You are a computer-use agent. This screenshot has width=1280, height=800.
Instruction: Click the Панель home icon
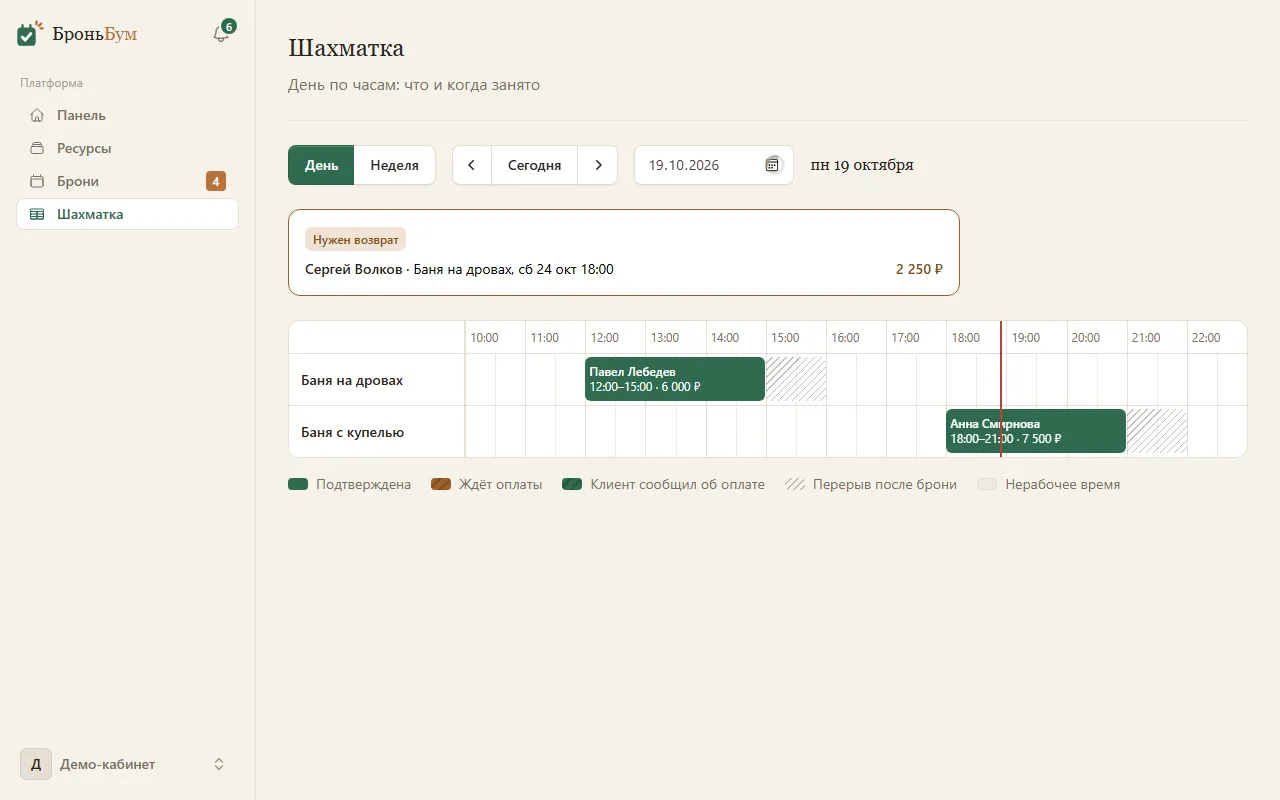[x=37, y=115]
